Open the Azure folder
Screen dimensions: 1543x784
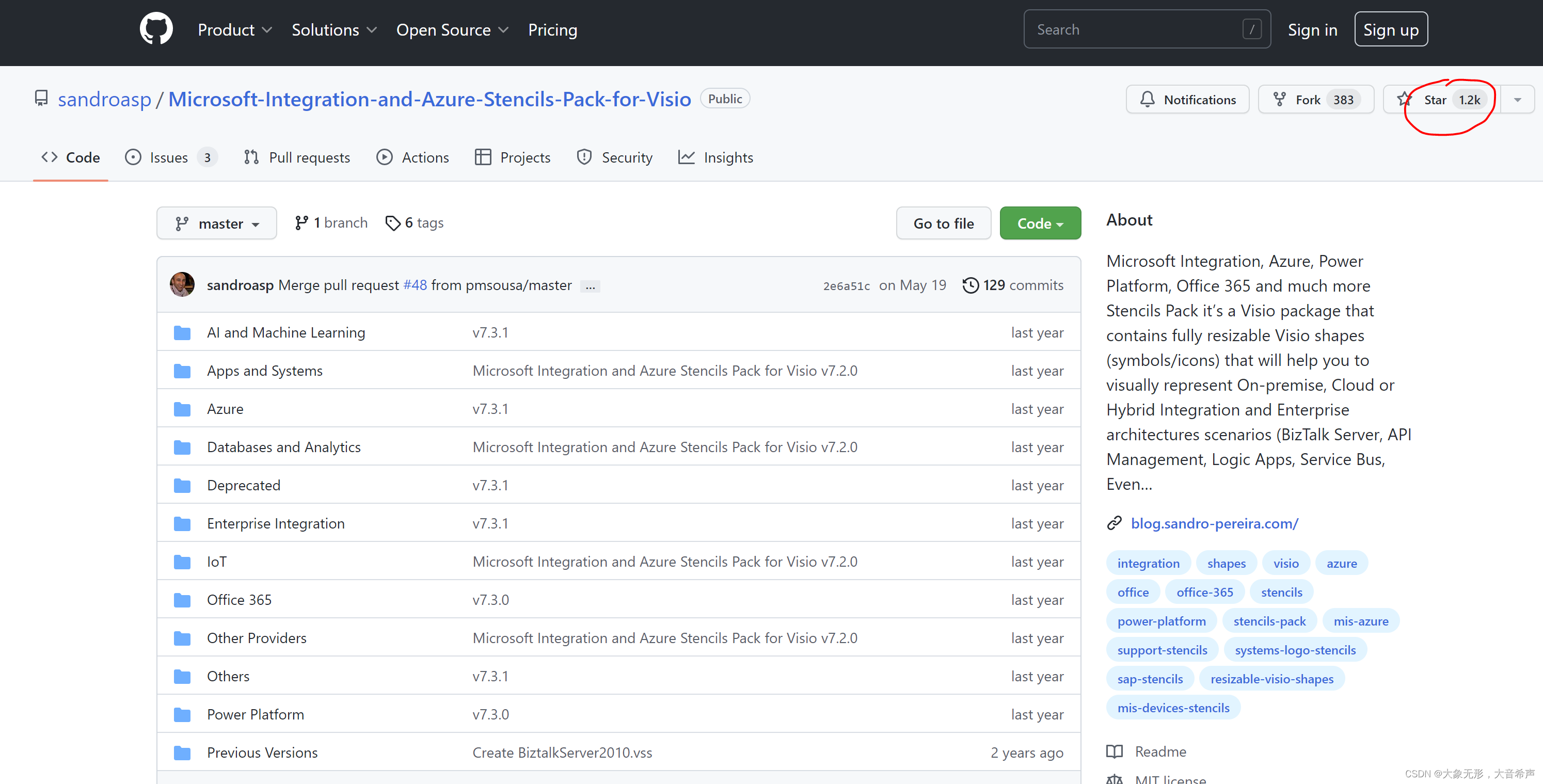225,409
